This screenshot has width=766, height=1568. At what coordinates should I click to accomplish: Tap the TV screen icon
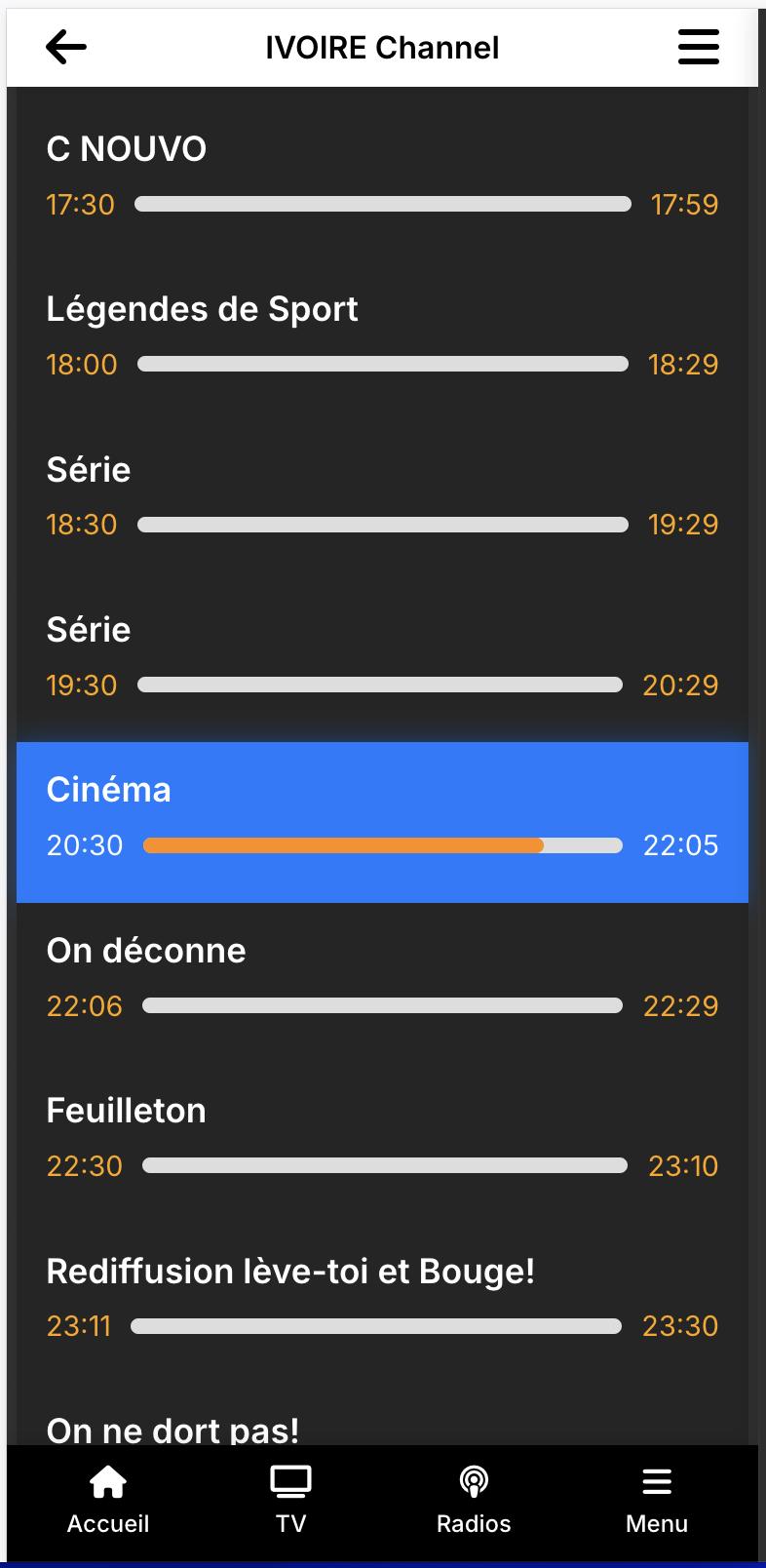coord(290,1482)
